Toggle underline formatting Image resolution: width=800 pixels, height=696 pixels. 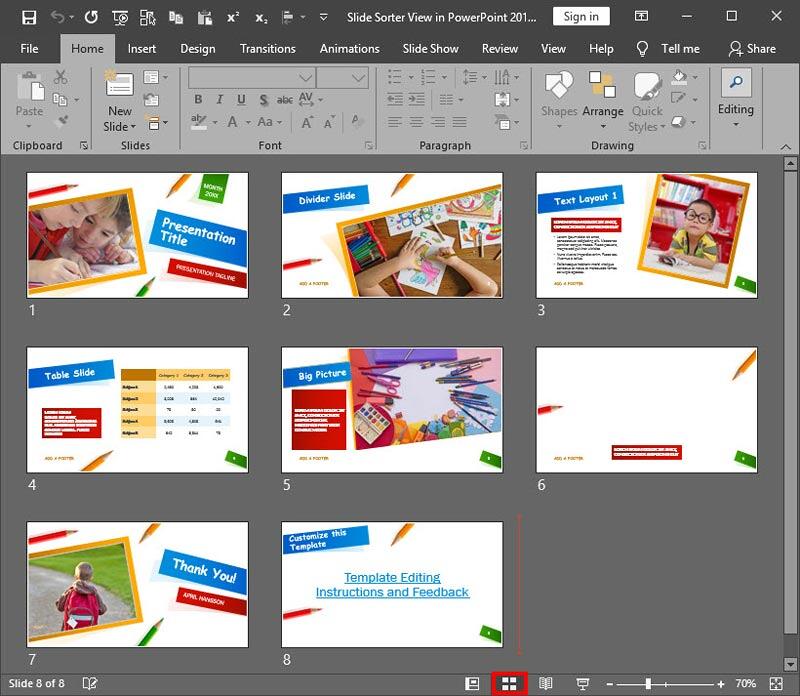pyautogui.click(x=240, y=100)
